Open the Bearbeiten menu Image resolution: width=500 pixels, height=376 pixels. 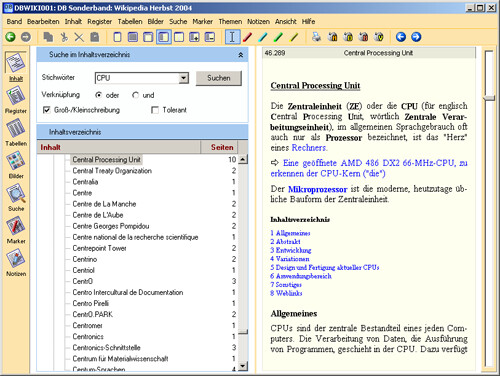[43, 22]
